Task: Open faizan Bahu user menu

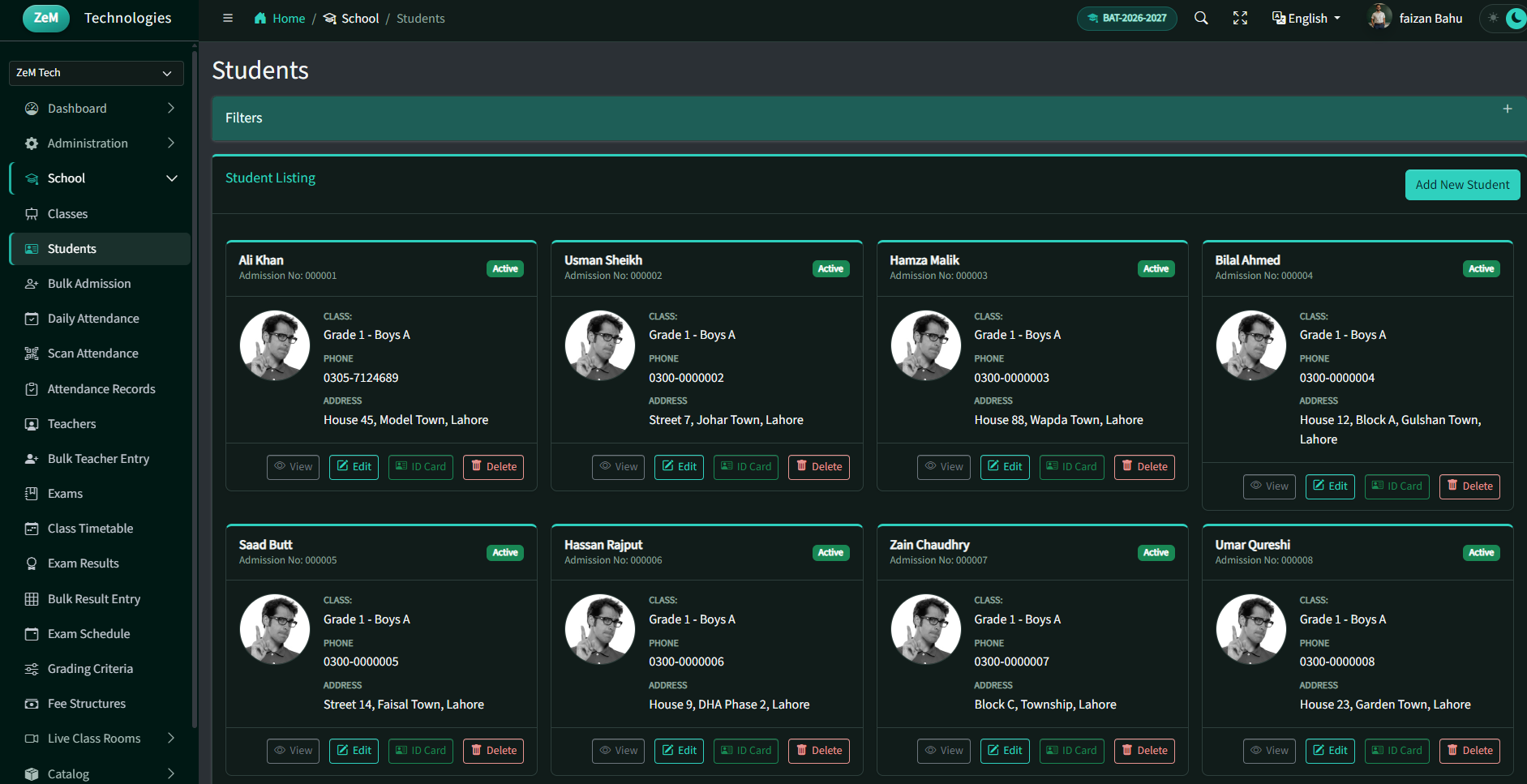Action: (1416, 18)
